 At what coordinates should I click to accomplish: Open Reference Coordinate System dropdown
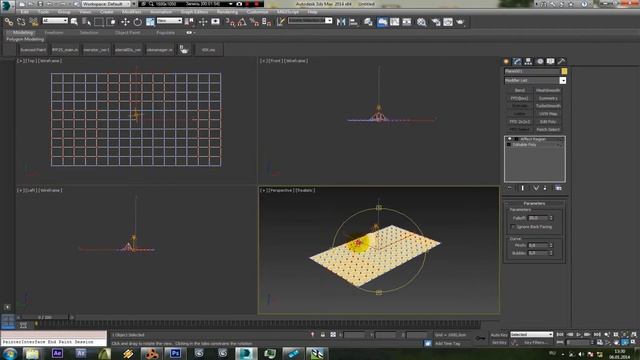tap(169, 21)
